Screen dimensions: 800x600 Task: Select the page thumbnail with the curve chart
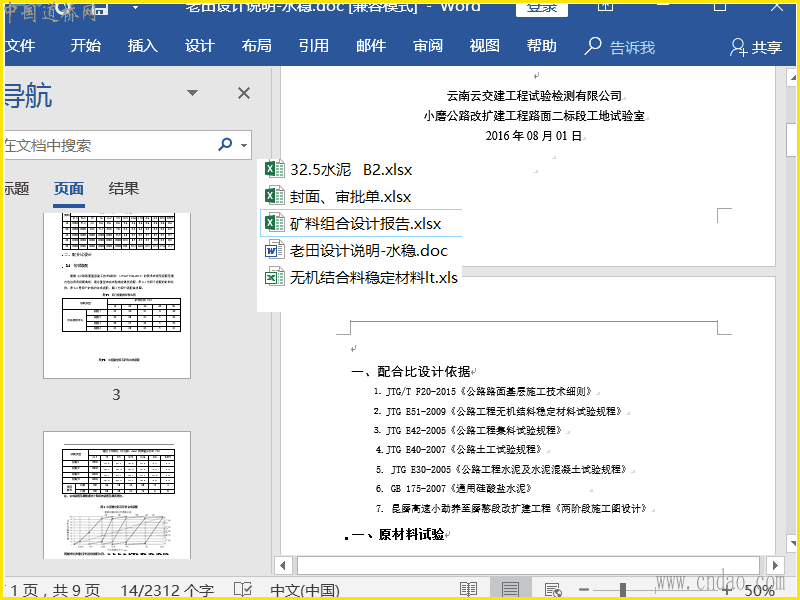117,495
